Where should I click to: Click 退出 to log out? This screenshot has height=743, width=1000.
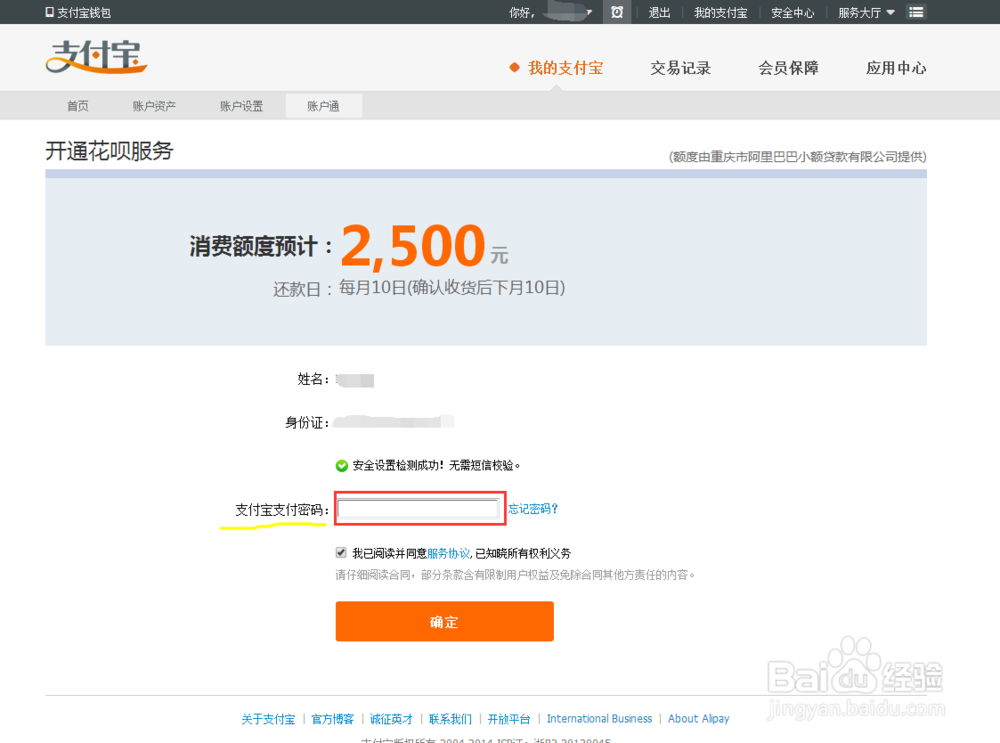click(658, 12)
